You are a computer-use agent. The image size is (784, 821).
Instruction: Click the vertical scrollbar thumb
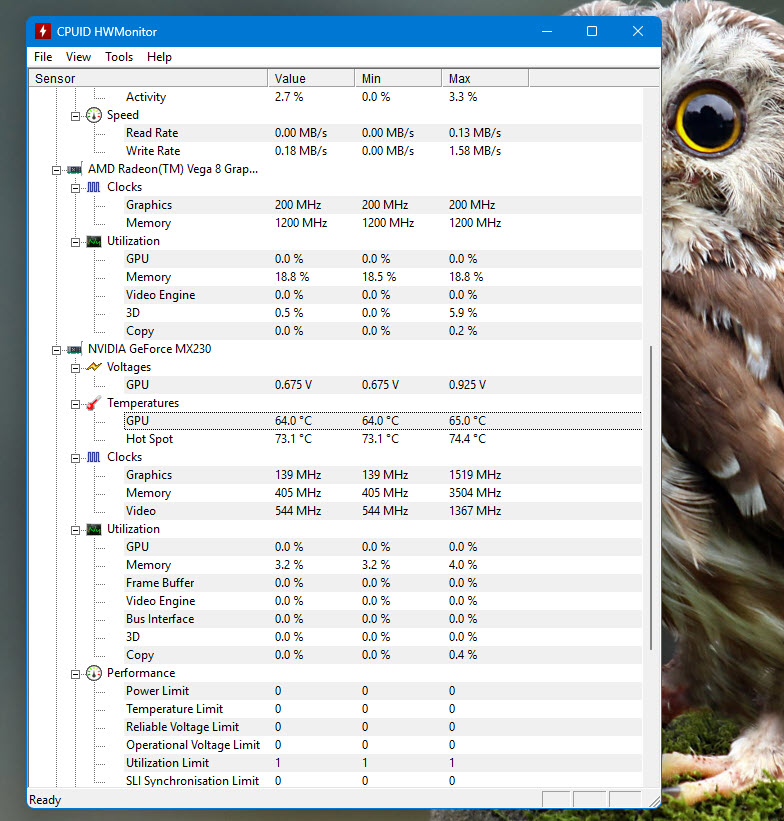[651, 497]
